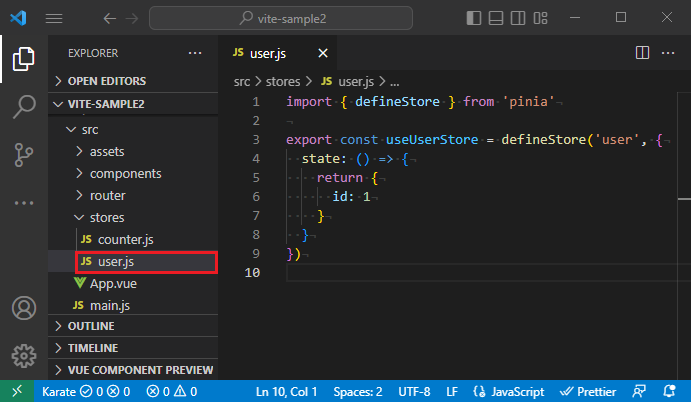Open App.vue in the explorer
Viewport: 691px width, 402px height.
(x=133, y=284)
